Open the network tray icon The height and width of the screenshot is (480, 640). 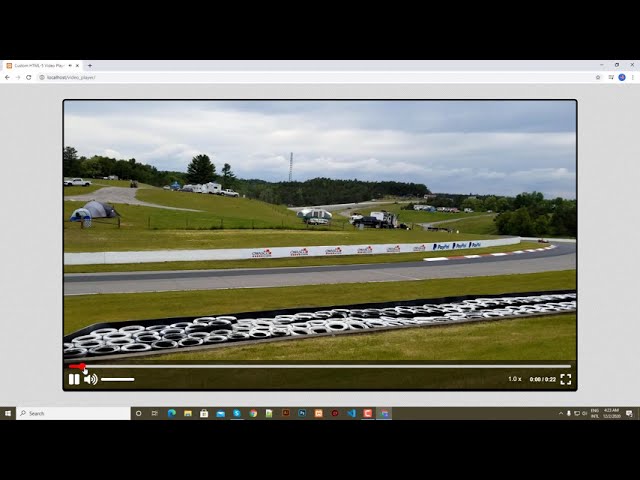577,413
